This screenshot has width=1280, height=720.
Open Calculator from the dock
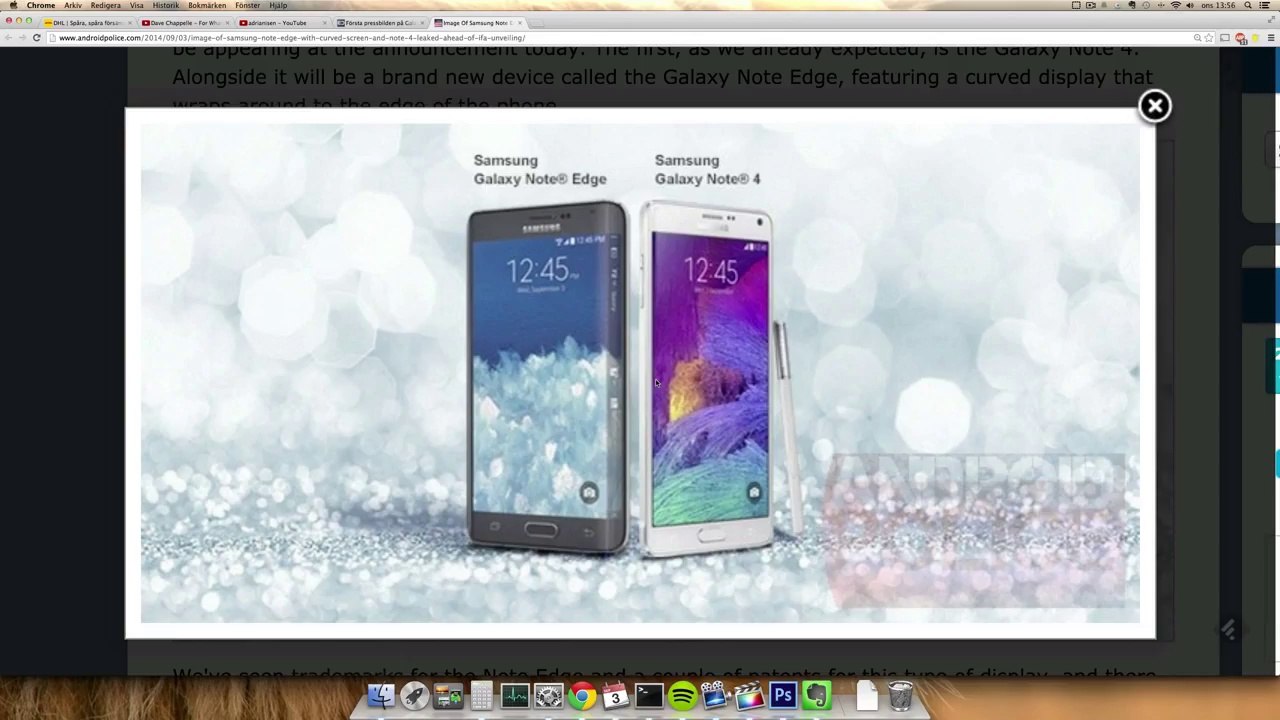coord(481,696)
